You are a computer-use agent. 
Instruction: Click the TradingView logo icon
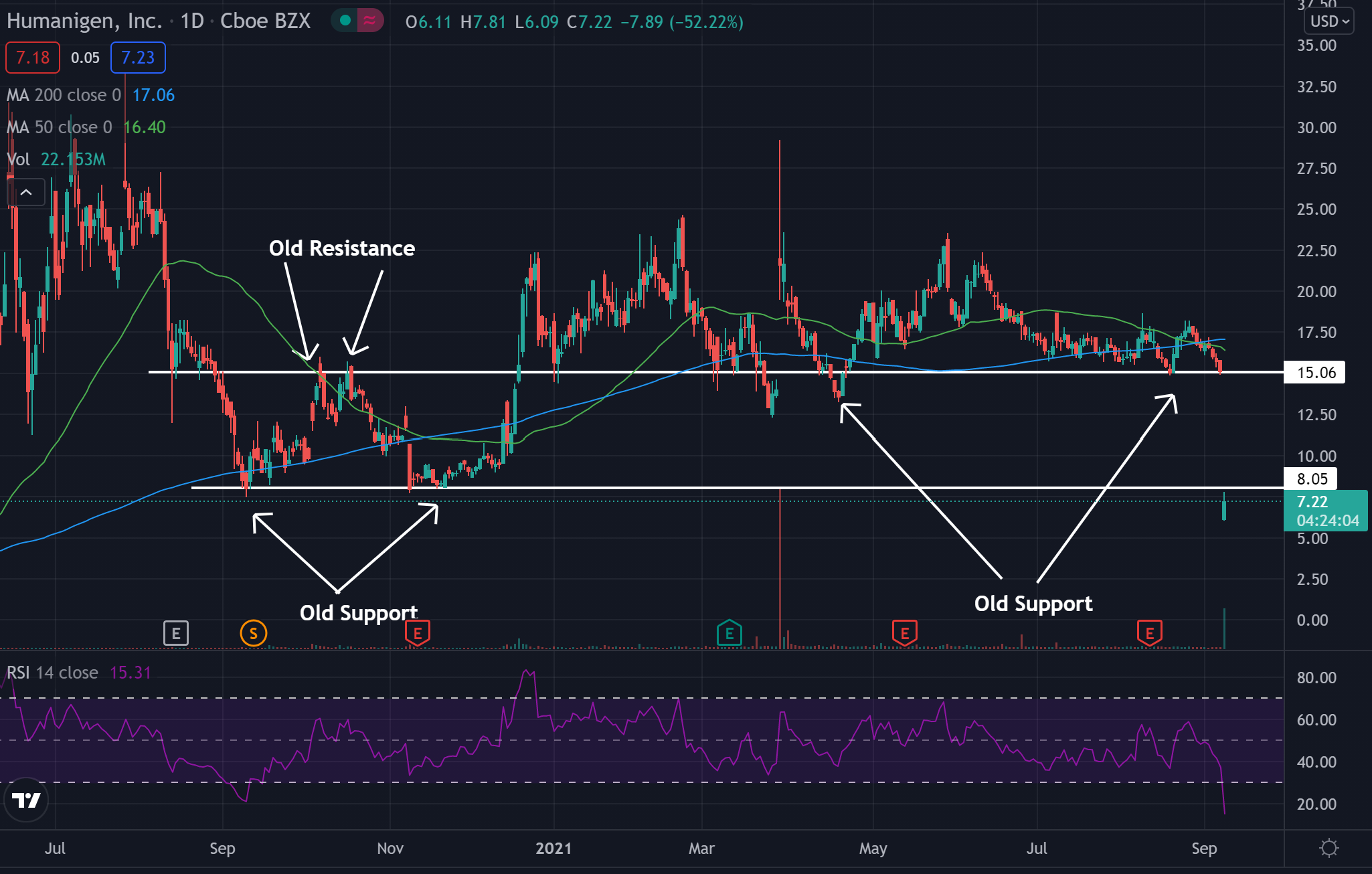click(x=26, y=800)
